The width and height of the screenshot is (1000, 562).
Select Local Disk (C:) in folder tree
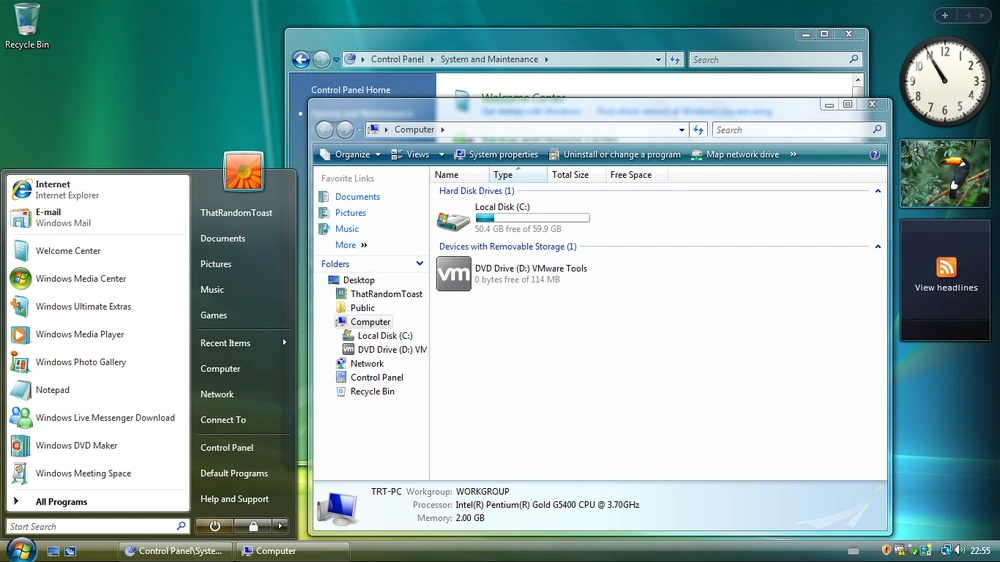click(384, 336)
